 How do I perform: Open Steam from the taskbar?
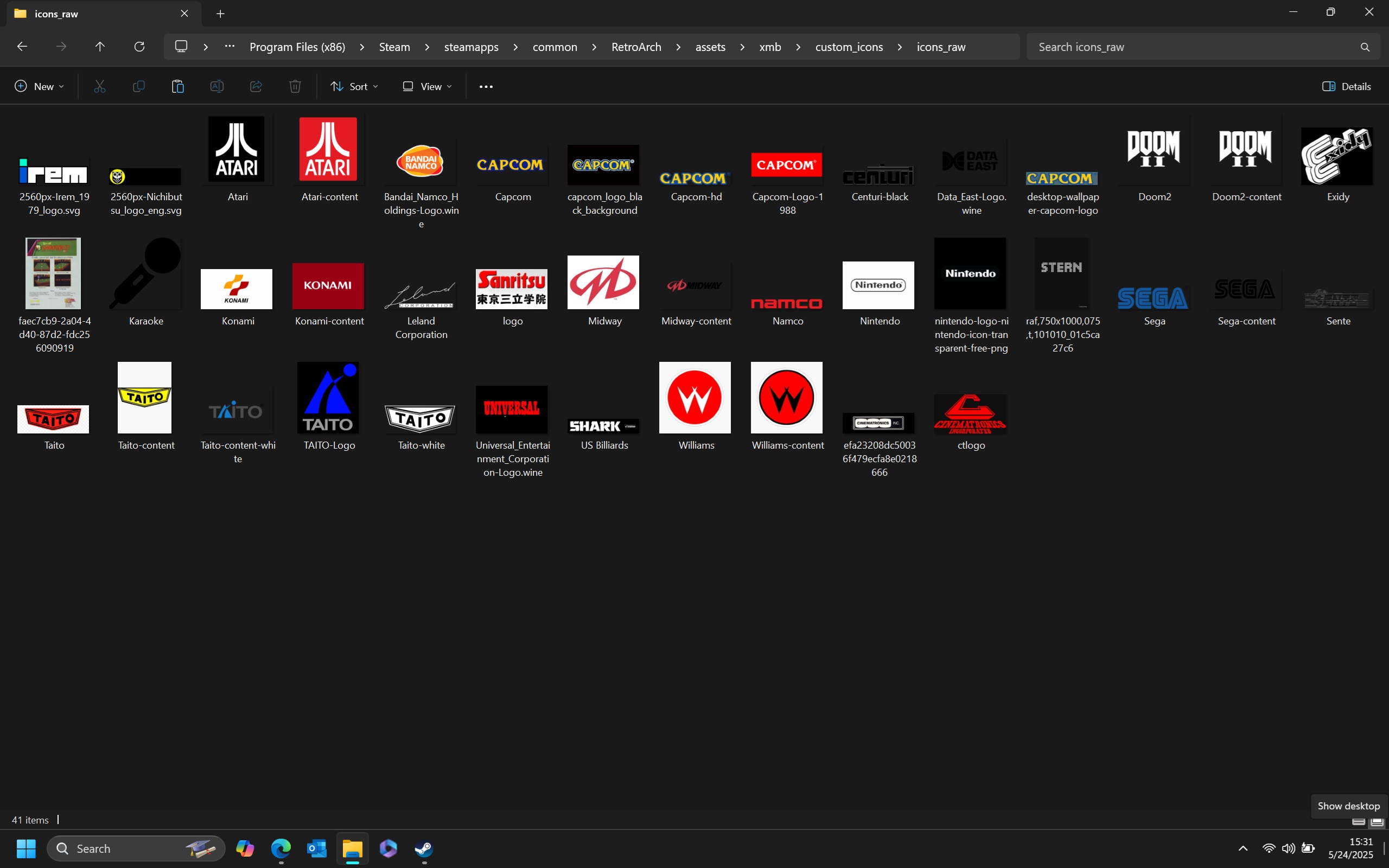coord(424,848)
